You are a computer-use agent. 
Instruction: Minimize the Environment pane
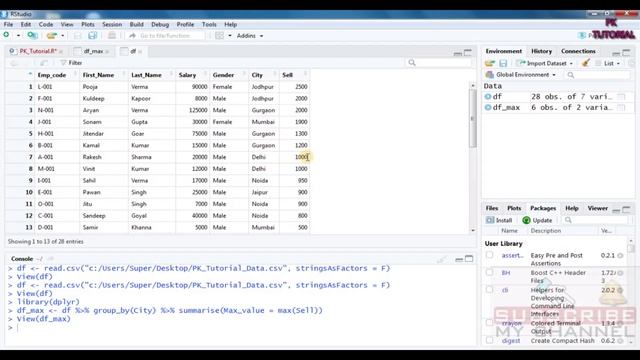(616, 53)
